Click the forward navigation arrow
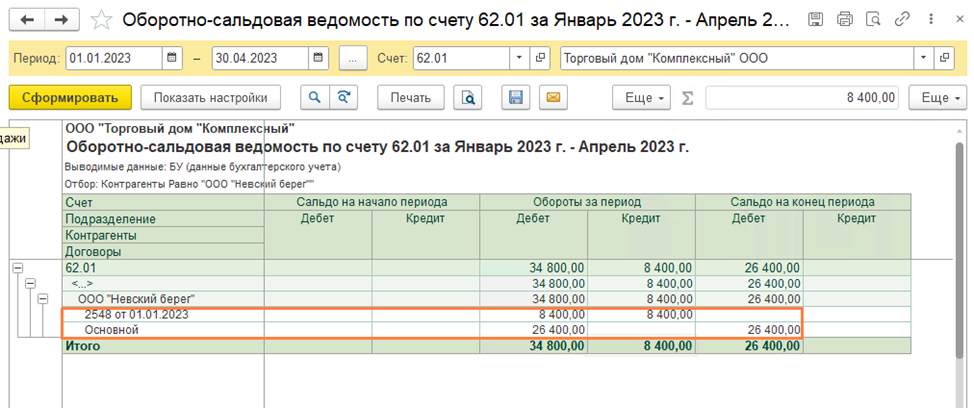Image resolution: width=974 pixels, height=408 pixels. tap(61, 19)
